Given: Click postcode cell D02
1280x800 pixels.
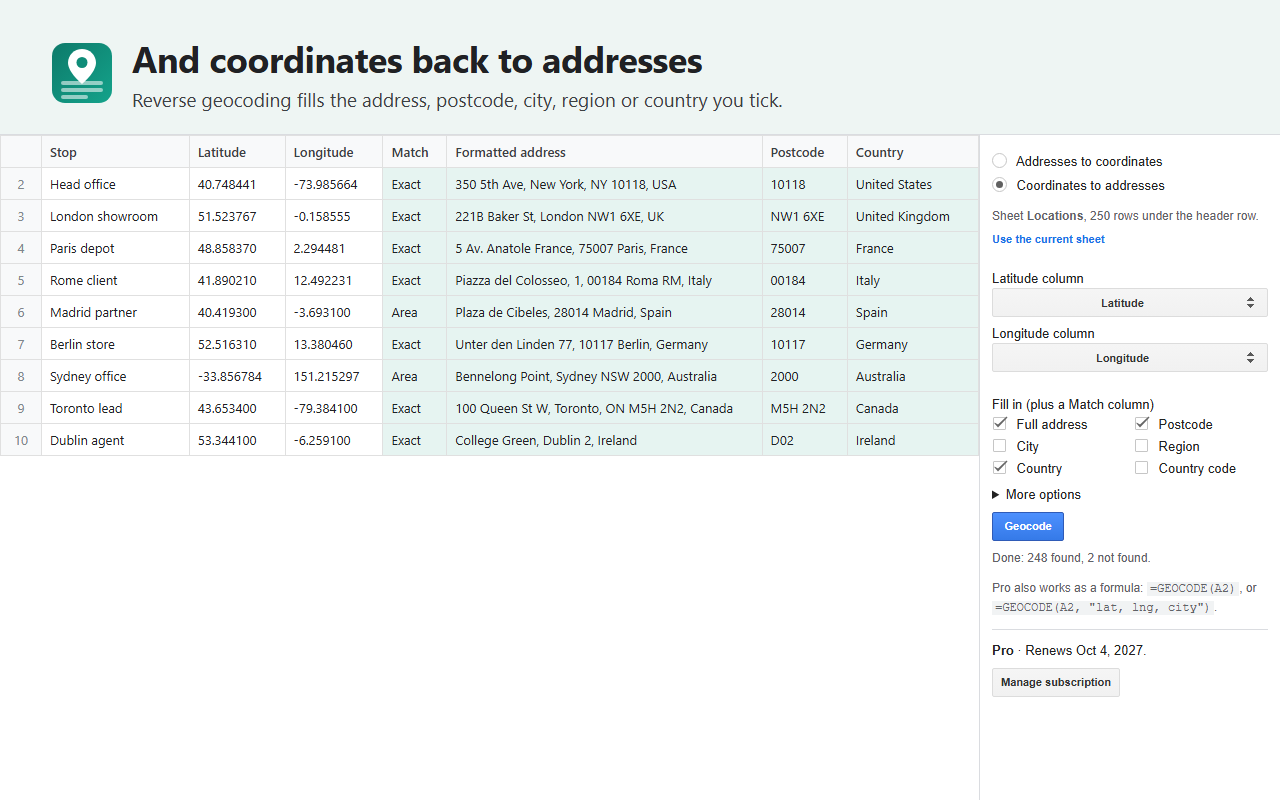Looking at the screenshot, I should coord(805,440).
